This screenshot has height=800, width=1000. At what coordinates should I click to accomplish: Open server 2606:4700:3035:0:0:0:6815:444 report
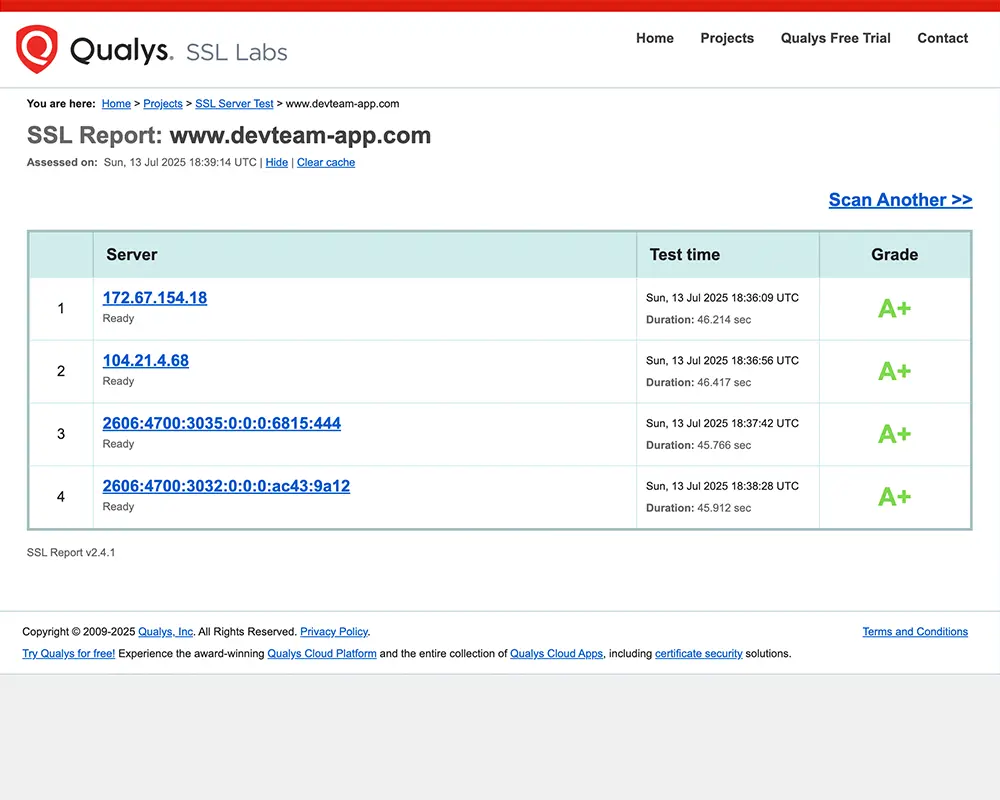click(221, 423)
